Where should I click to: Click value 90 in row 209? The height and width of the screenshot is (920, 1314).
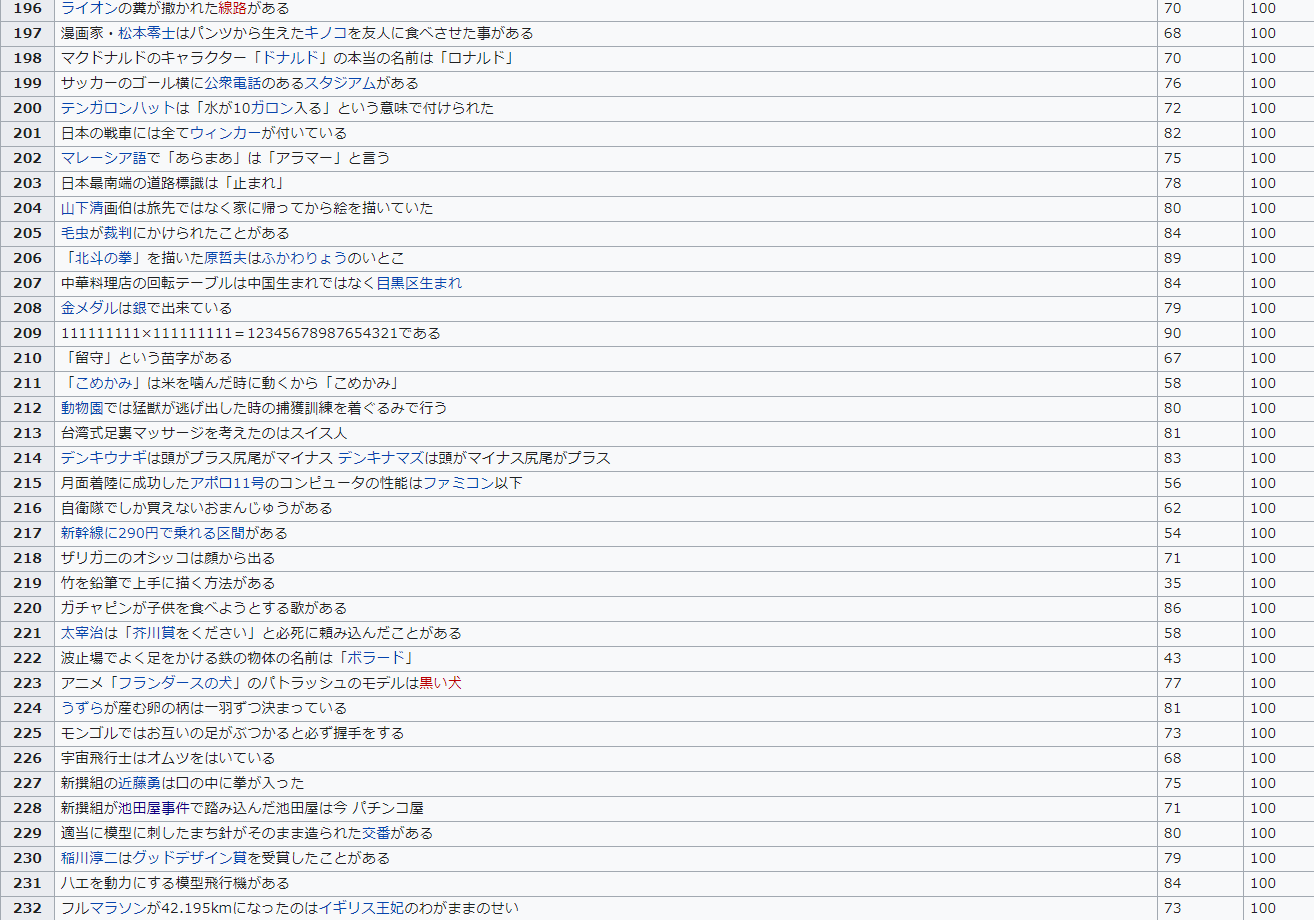(1172, 333)
